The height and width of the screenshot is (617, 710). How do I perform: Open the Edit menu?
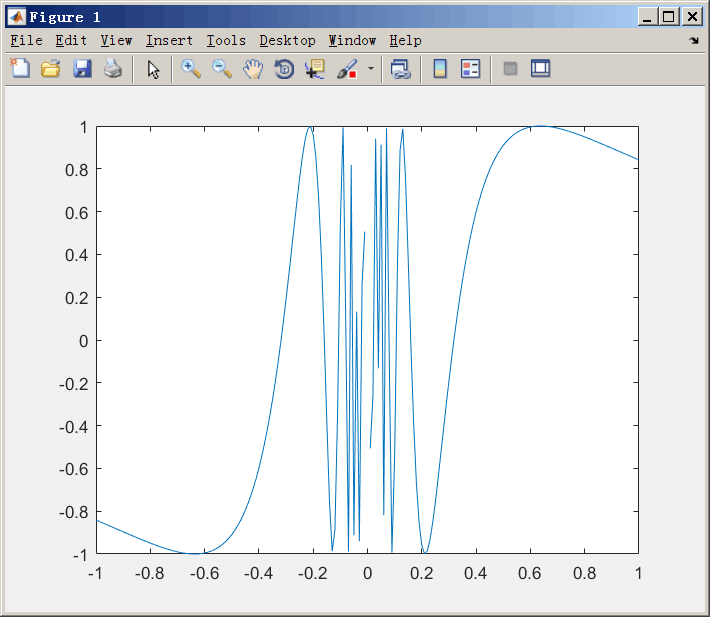pyautogui.click(x=71, y=41)
